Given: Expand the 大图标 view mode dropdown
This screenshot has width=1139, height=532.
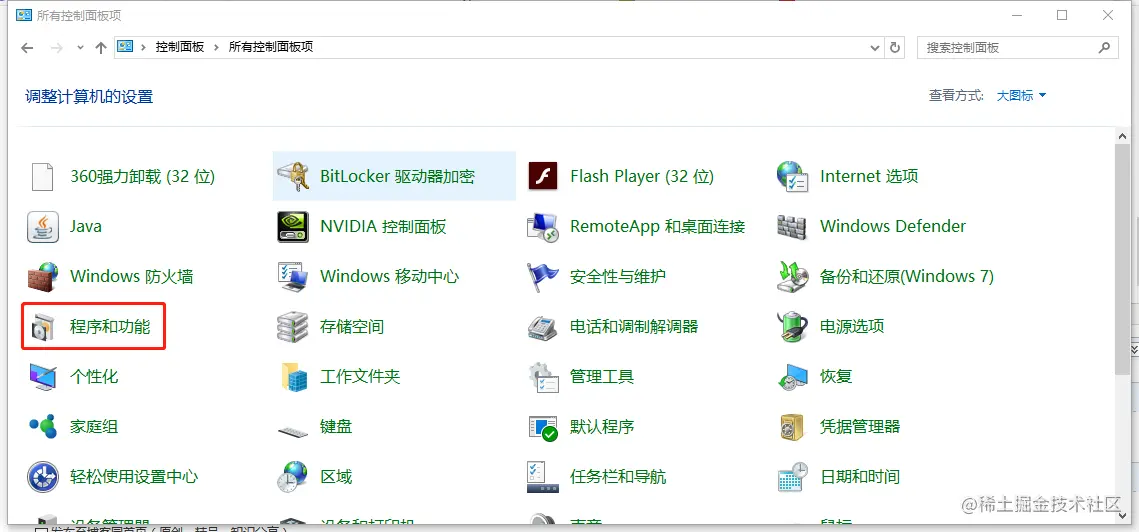Looking at the screenshot, I should tap(1021, 95).
